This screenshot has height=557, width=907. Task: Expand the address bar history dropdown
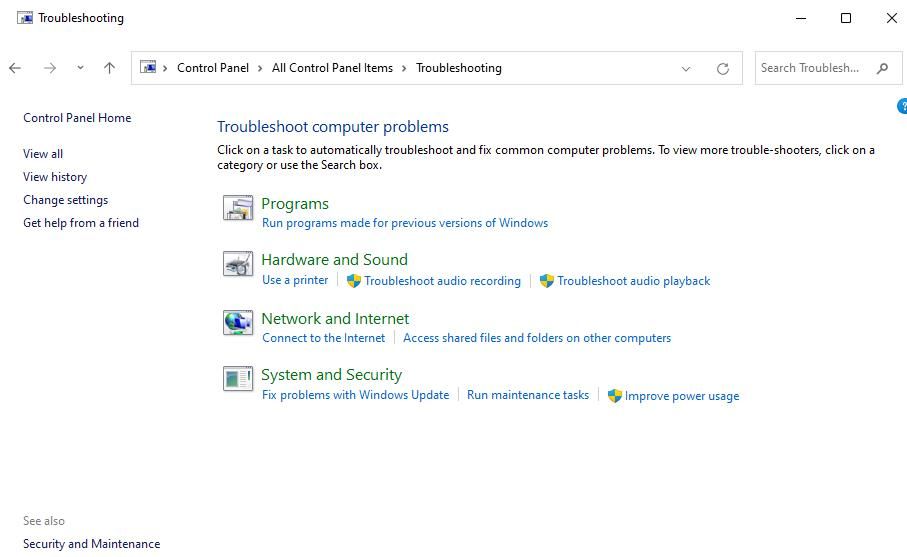(x=686, y=69)
